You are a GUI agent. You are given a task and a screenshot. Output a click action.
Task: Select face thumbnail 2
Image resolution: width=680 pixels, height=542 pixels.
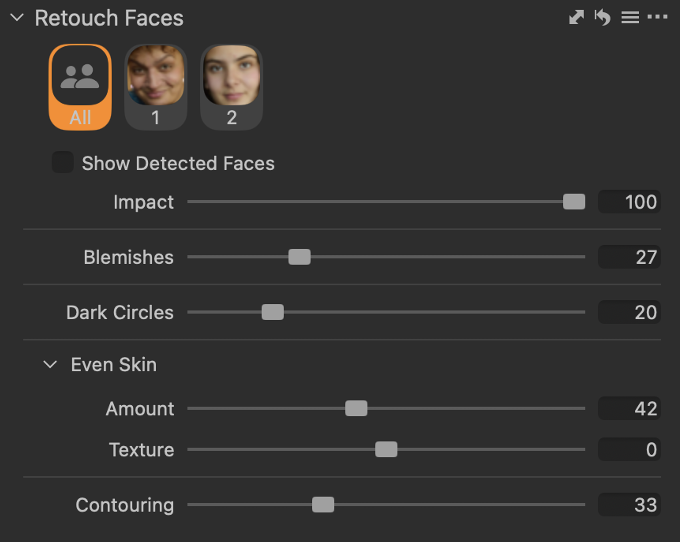pyautogui.click(x=232, y=87)
